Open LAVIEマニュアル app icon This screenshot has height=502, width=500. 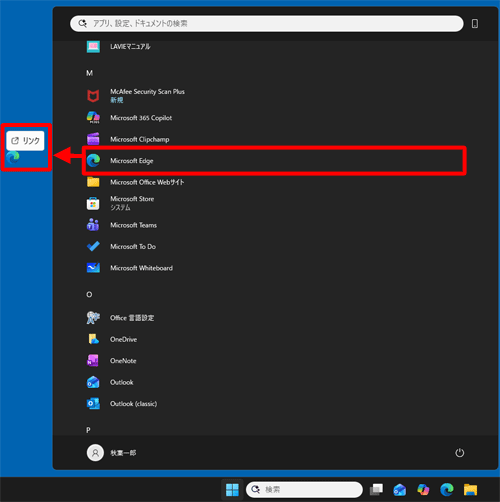pos(93,47)
